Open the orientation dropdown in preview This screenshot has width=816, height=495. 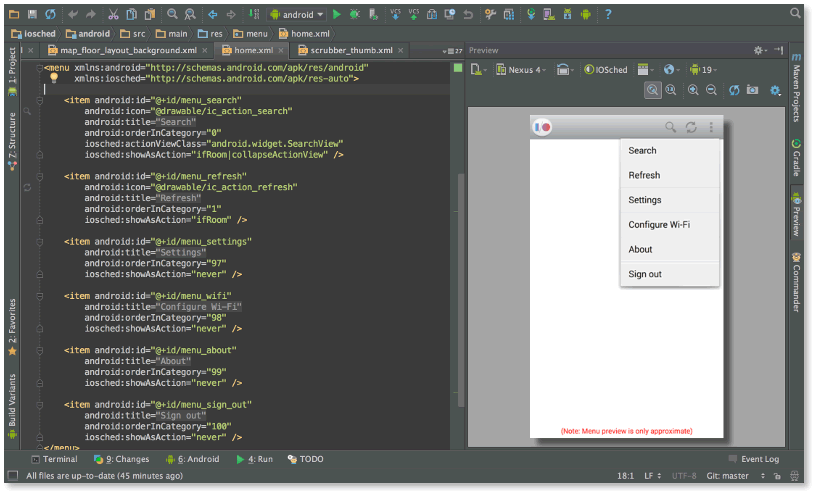(x=564, y=70)
